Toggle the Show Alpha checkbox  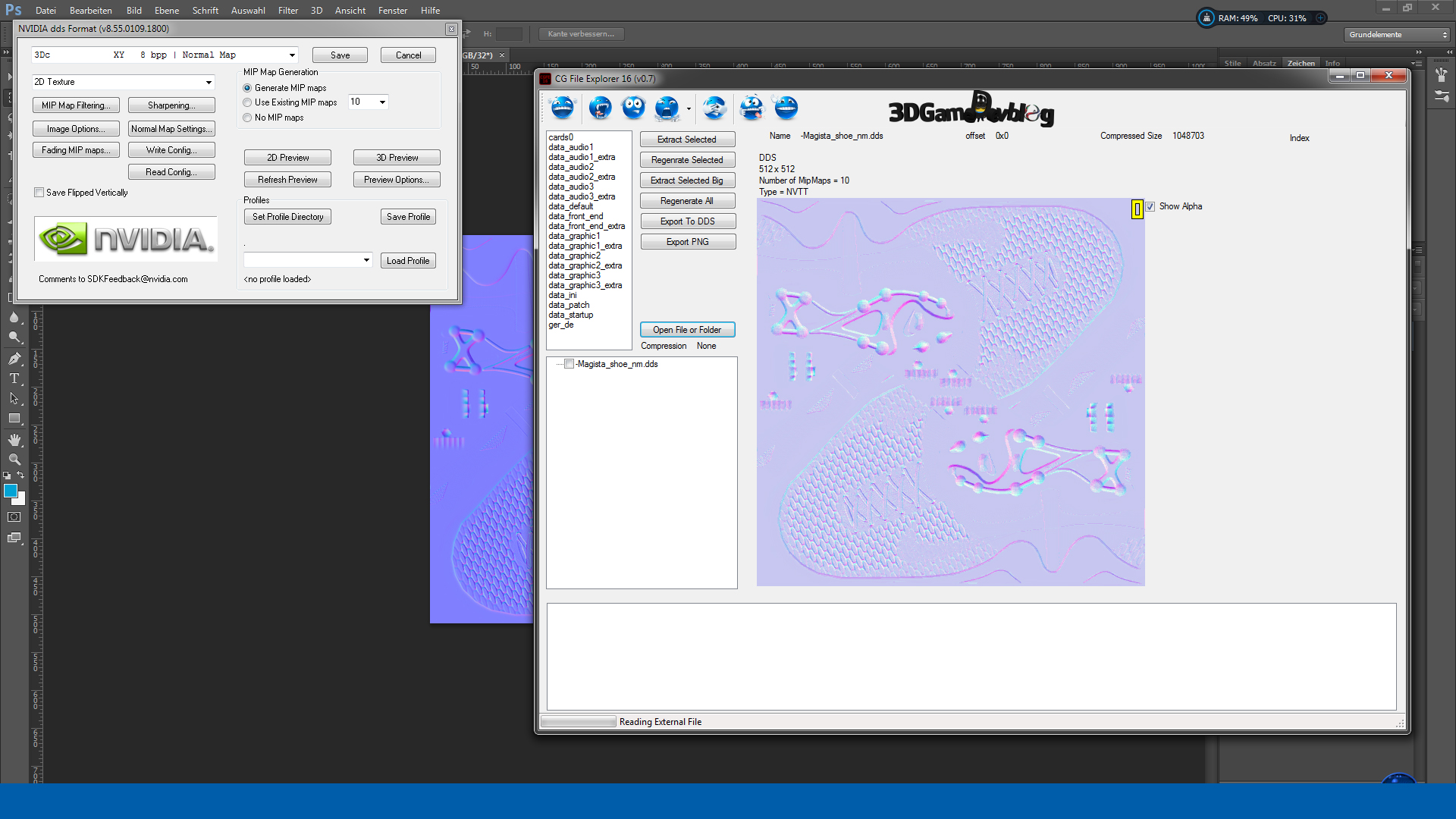tap(1150, 206)
